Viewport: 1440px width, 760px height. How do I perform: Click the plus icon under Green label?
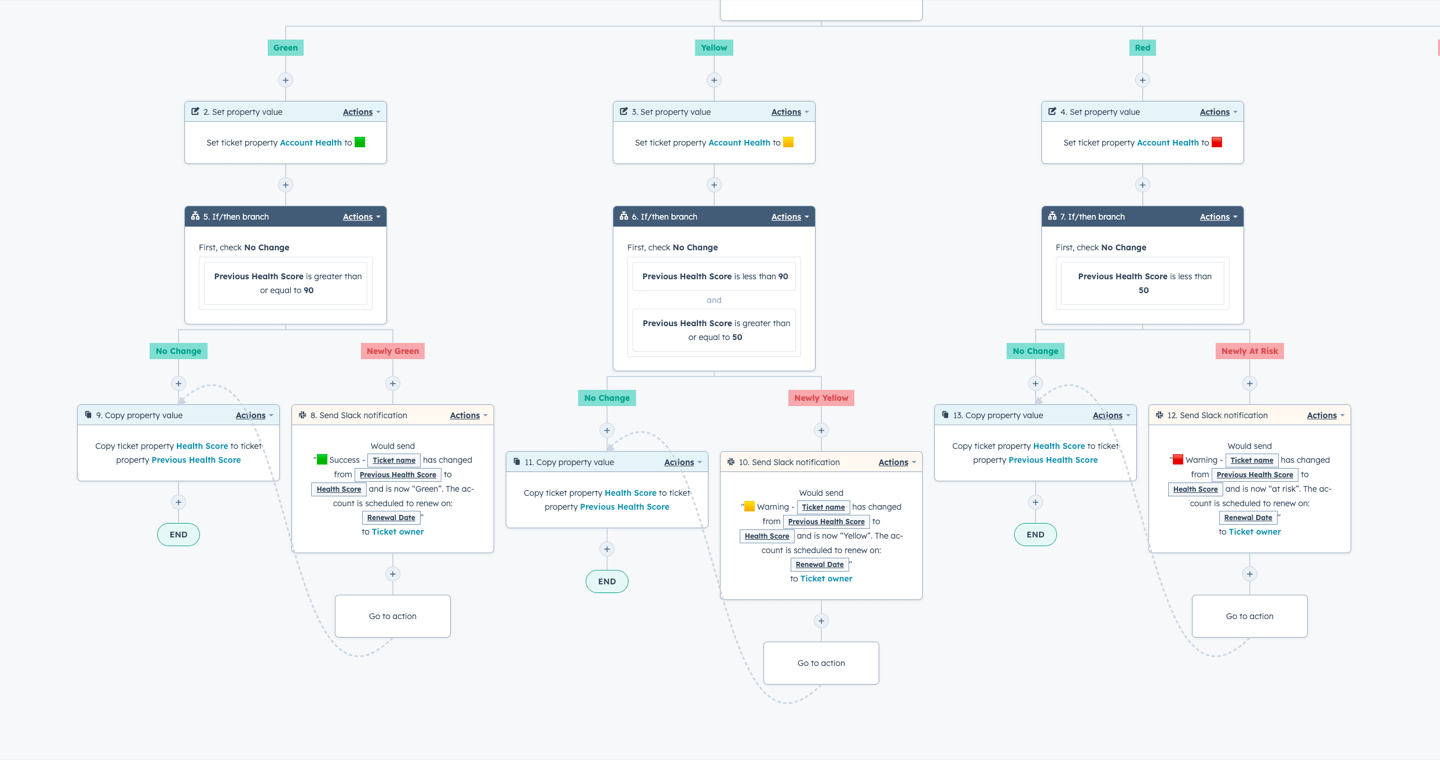[285, 80]
